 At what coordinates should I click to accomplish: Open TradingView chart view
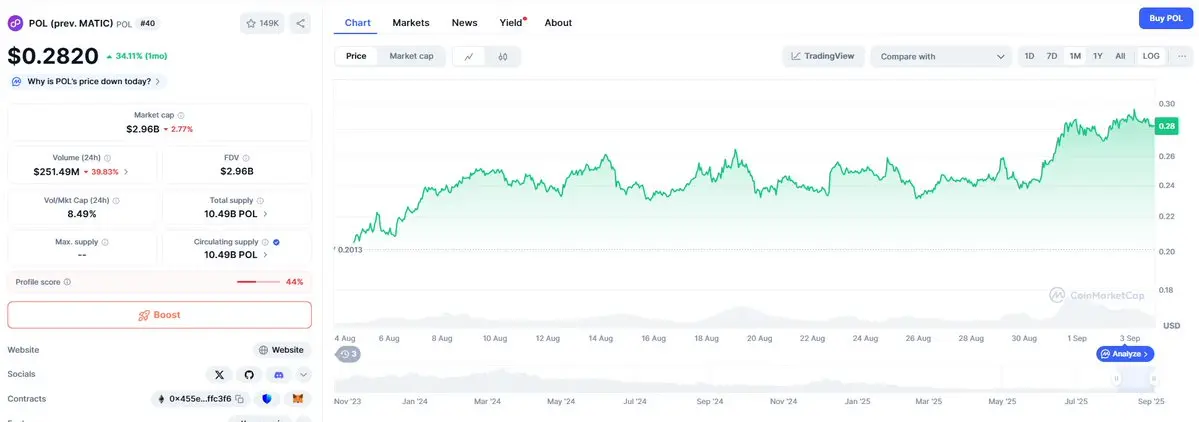pos(824,56)
